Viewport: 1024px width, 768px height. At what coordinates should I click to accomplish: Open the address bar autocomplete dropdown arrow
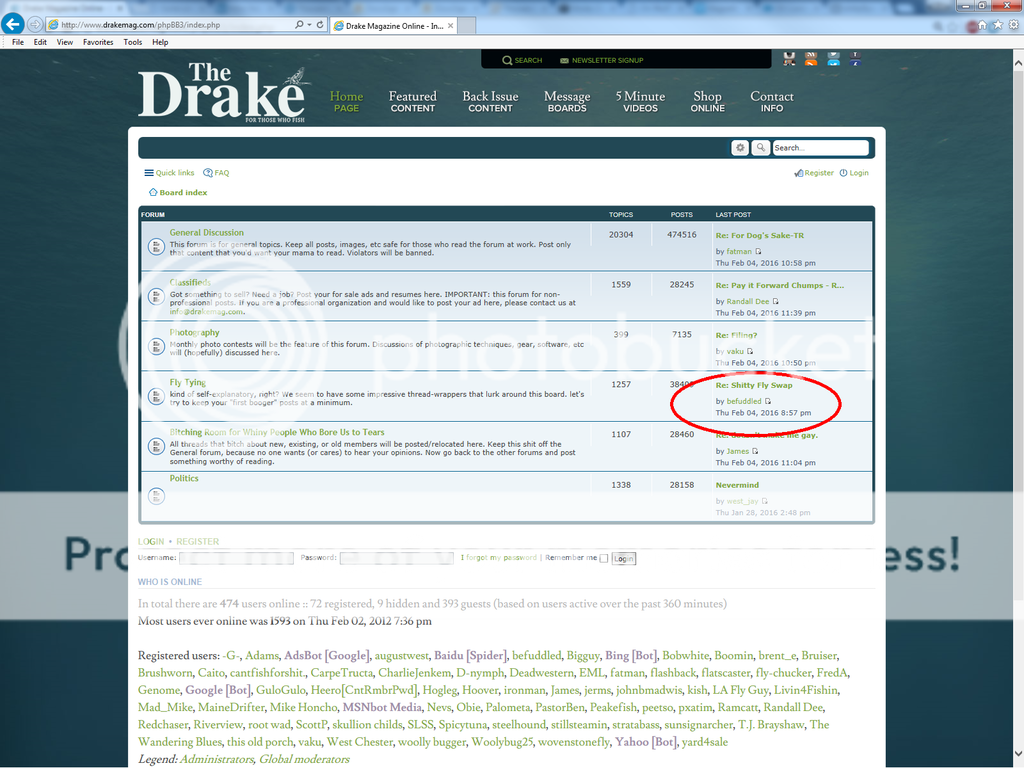point(308,25)
